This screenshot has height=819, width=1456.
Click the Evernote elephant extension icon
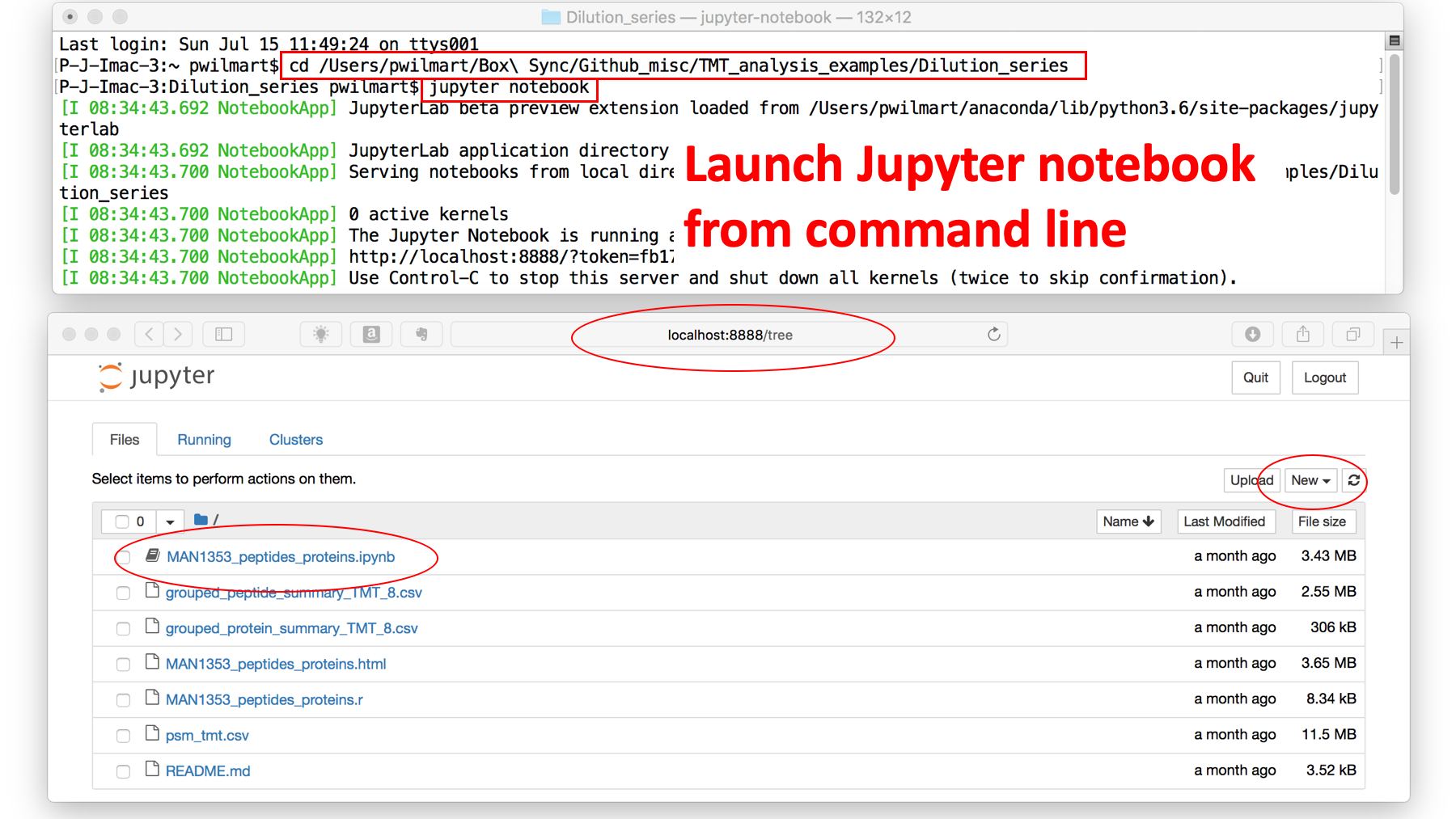421,334
